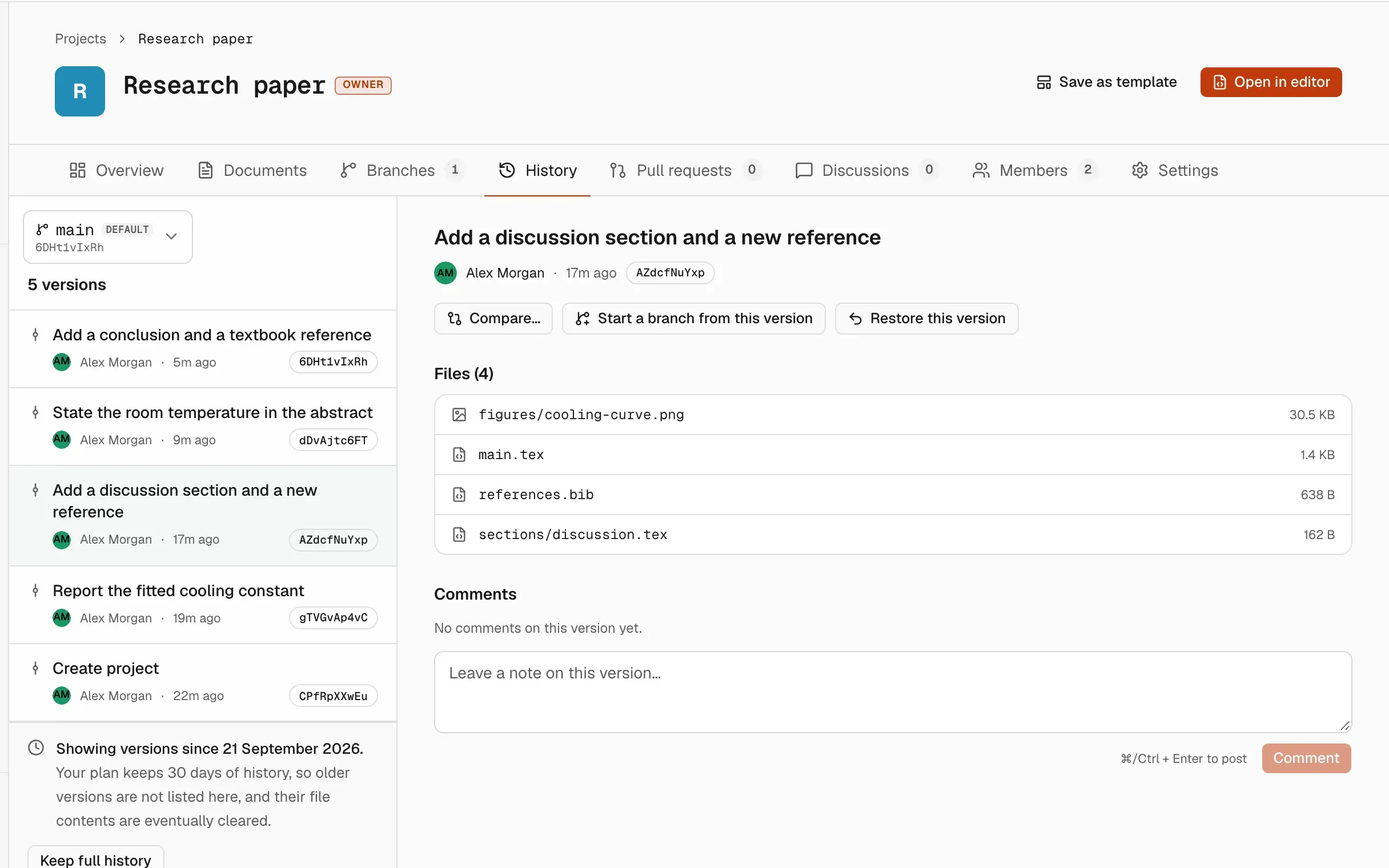Click the Comment submit button
Screen dimensions: 1389x868
point(1306,758)
